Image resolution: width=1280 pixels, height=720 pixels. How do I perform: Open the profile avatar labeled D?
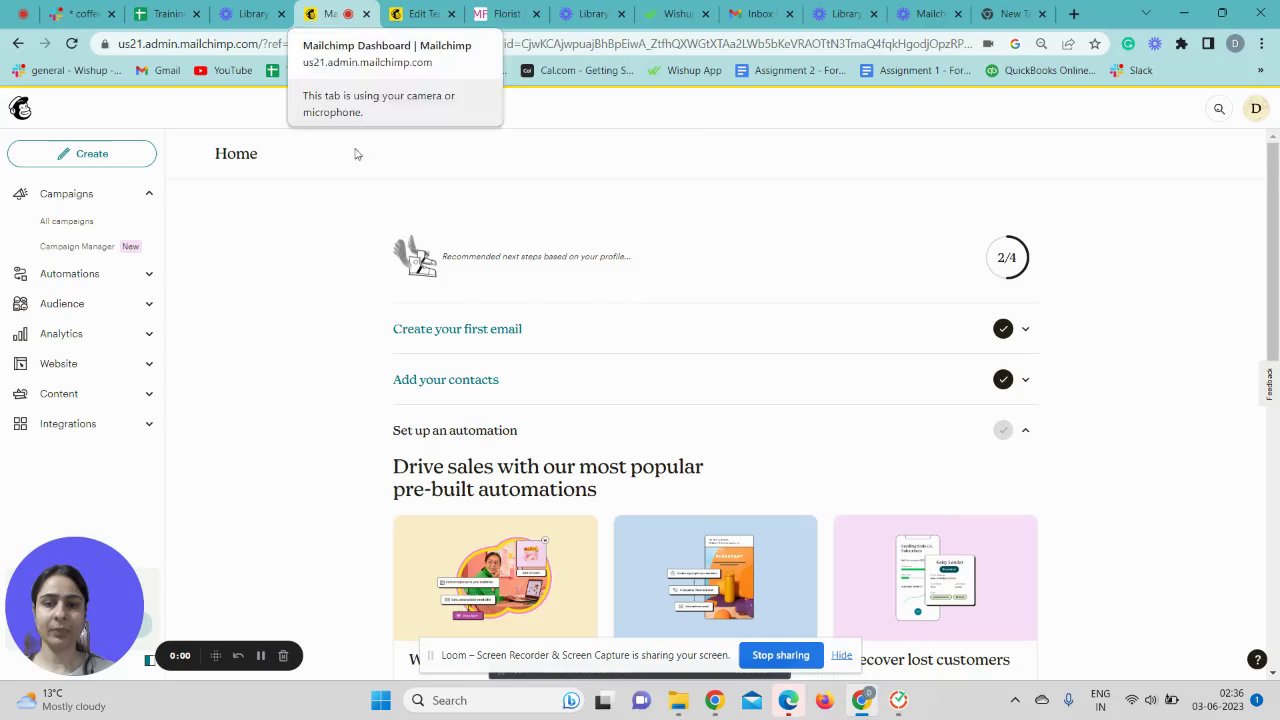1256,108
